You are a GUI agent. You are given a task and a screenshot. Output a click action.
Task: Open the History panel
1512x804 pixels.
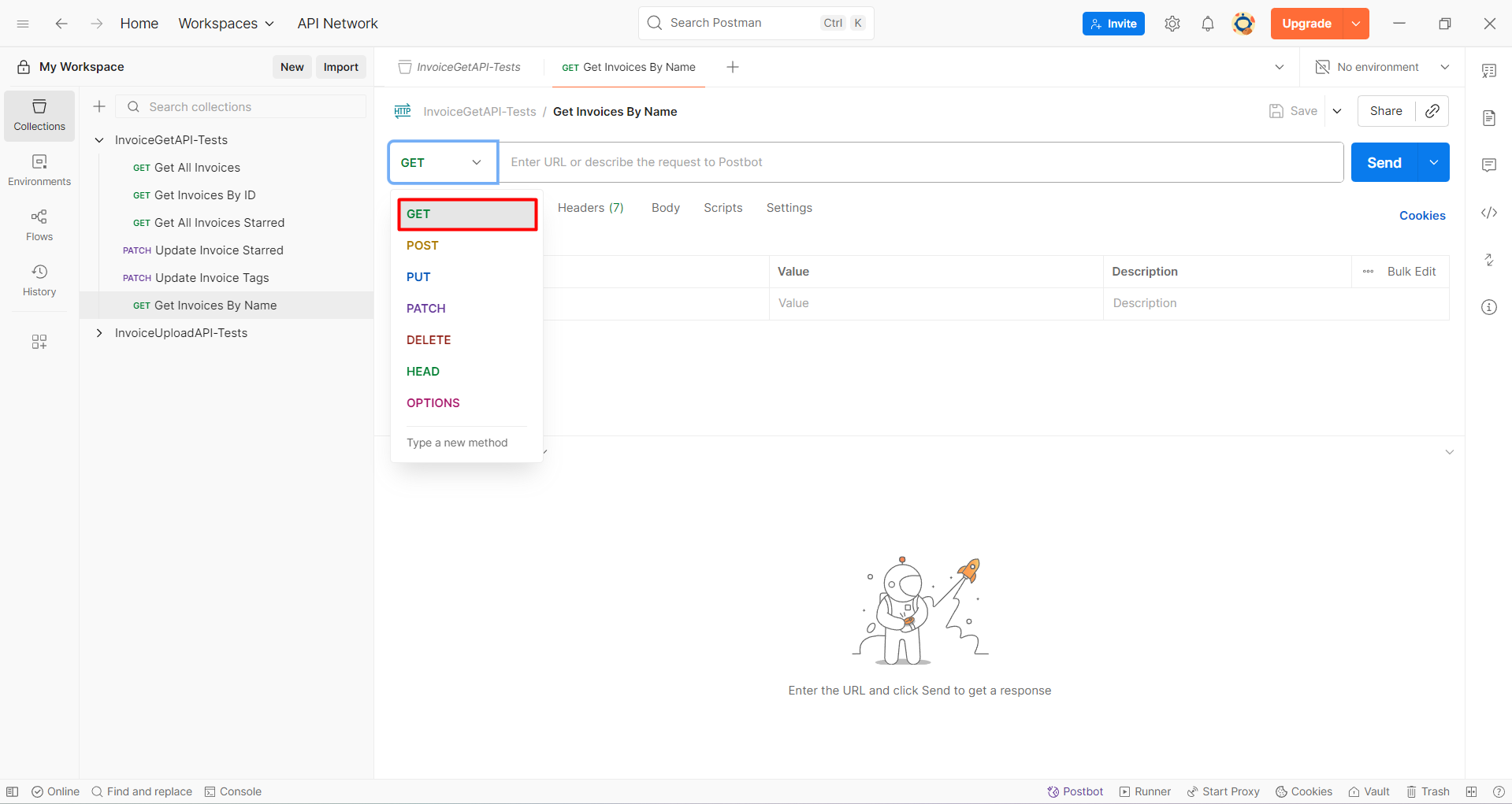pyautogui.click(x=39, y=280)
